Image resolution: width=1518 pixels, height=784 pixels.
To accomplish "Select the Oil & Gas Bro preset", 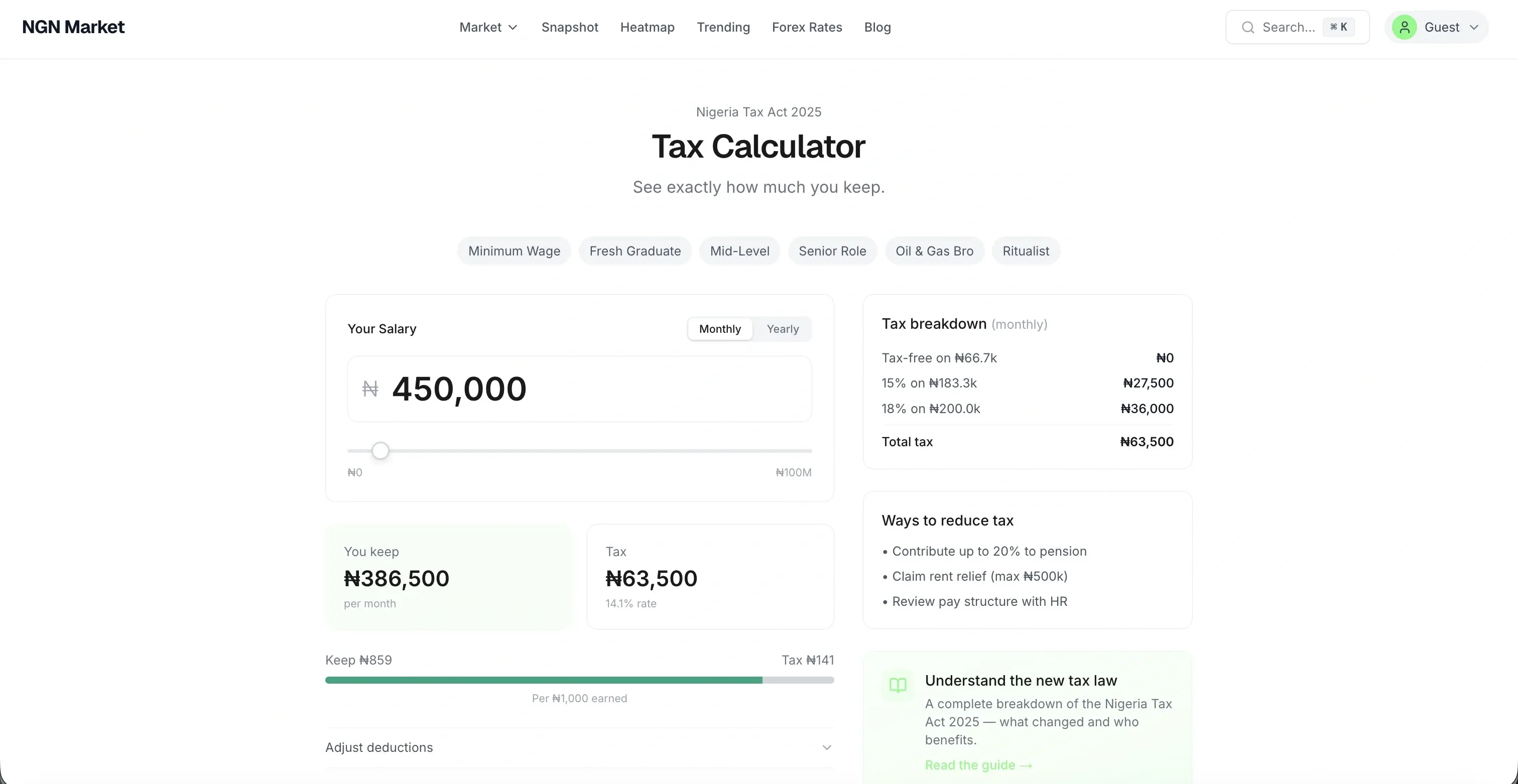I will coord(934,251).
